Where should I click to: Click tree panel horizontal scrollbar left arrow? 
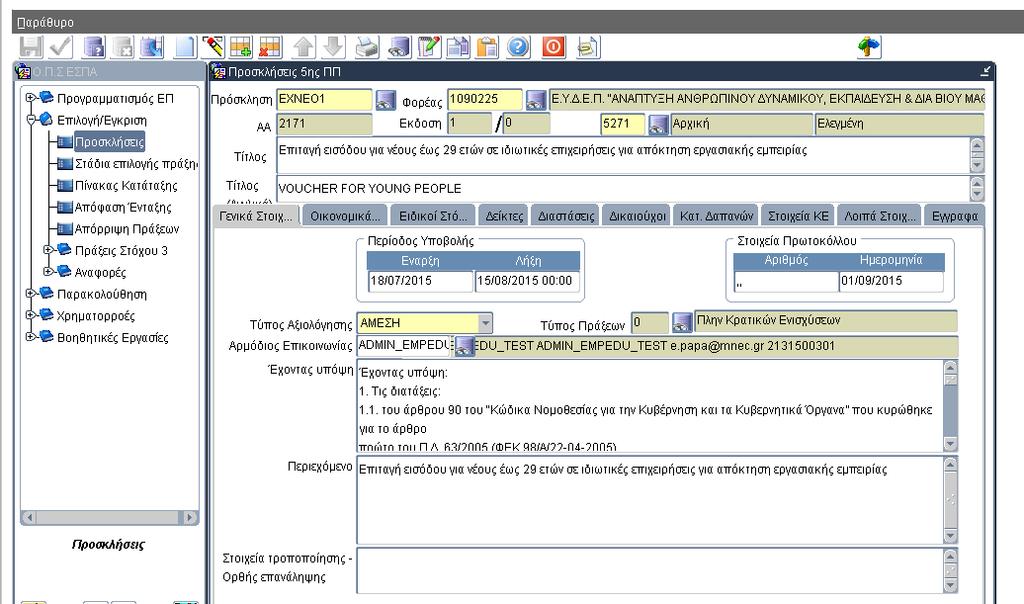coord(29,517)
